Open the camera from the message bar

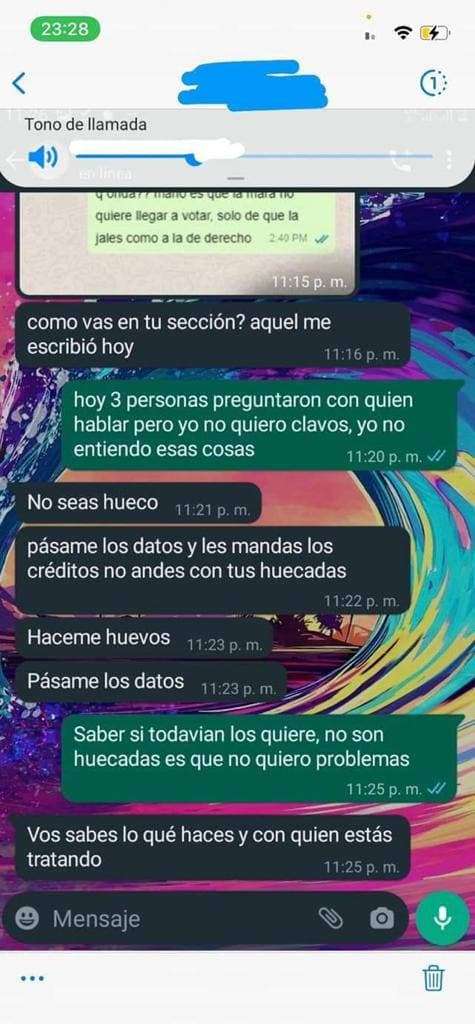coord(382,919)
